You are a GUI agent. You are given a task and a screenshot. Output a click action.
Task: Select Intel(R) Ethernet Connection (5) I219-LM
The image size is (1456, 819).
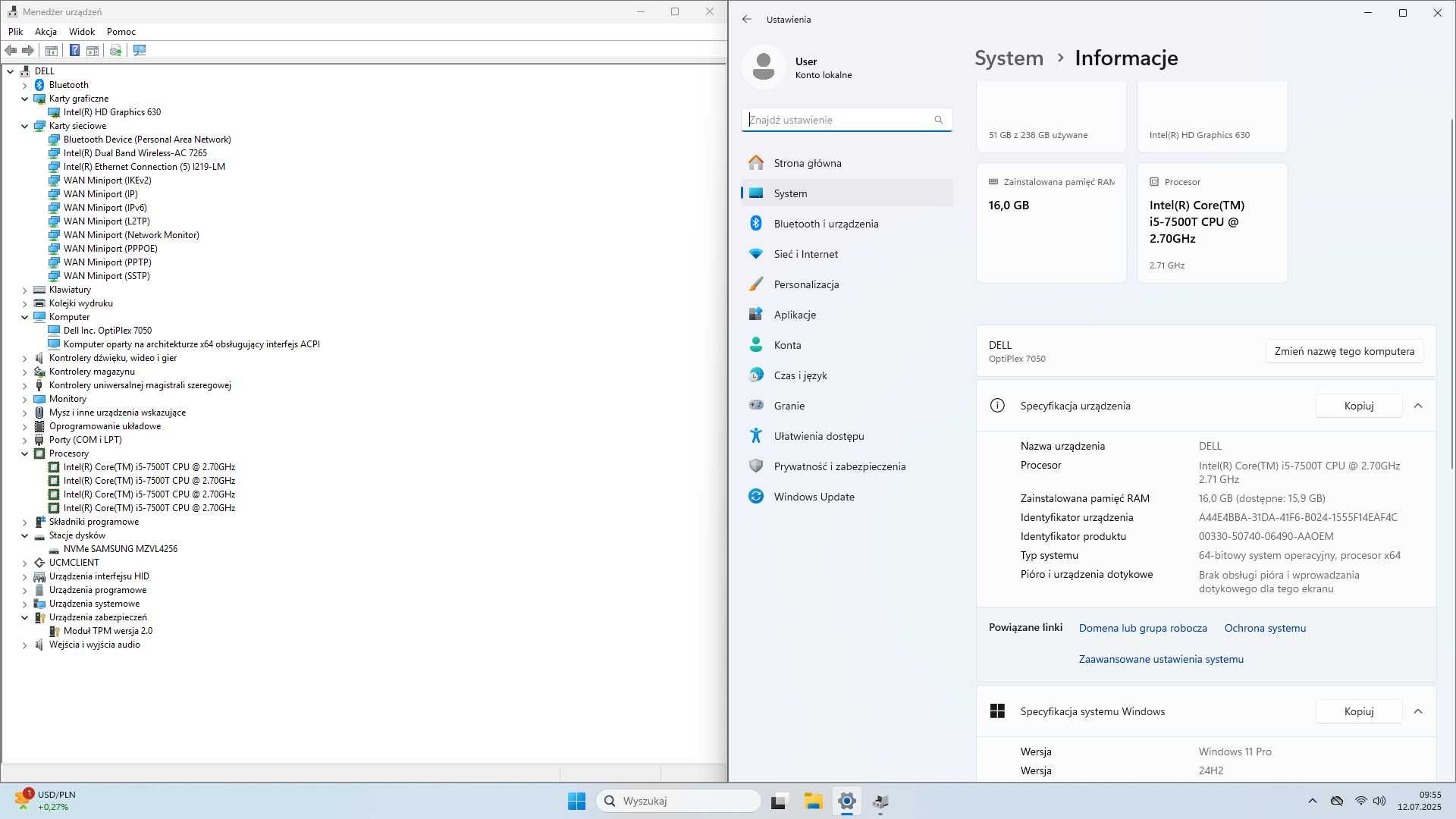[x=144, y=167]
